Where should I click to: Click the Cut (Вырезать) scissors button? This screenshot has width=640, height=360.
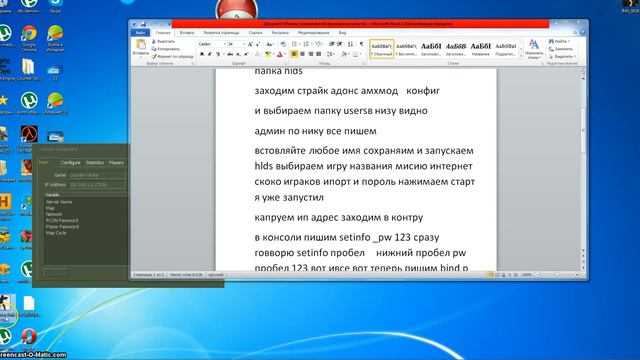(x=163, y=42)
